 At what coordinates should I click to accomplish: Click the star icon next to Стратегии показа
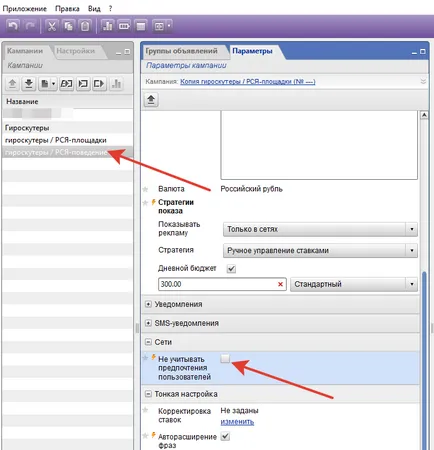coord(145,203)
